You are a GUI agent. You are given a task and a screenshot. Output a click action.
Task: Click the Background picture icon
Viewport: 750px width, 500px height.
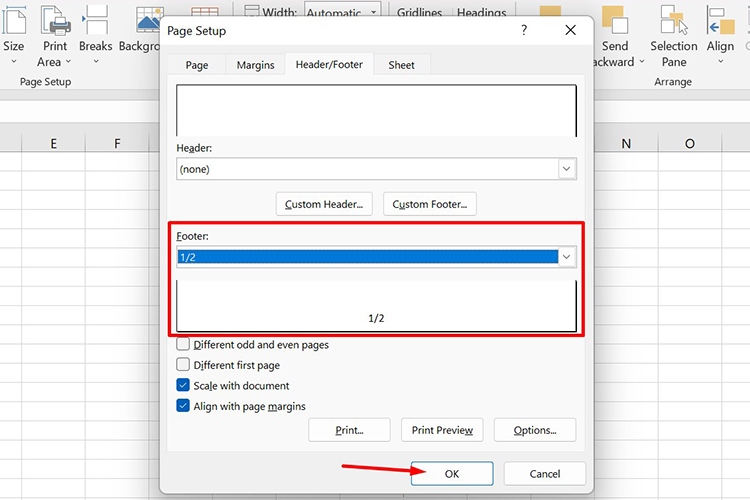[149, 20]
